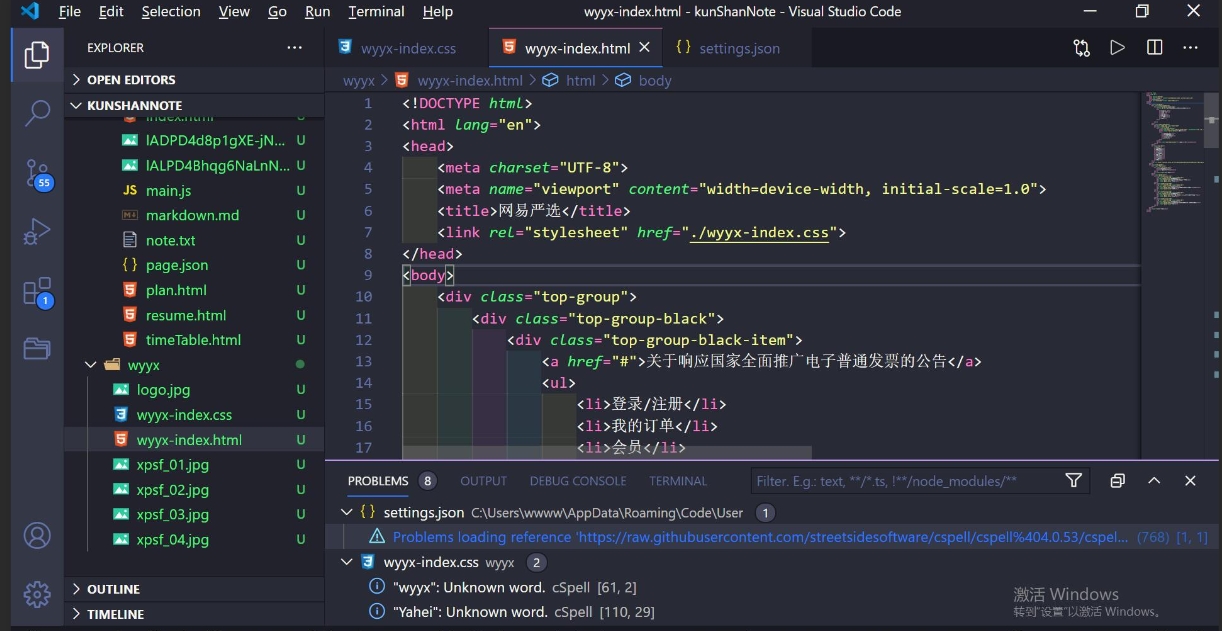Open the Terminal menu
1222x631 pixels.
376,12
